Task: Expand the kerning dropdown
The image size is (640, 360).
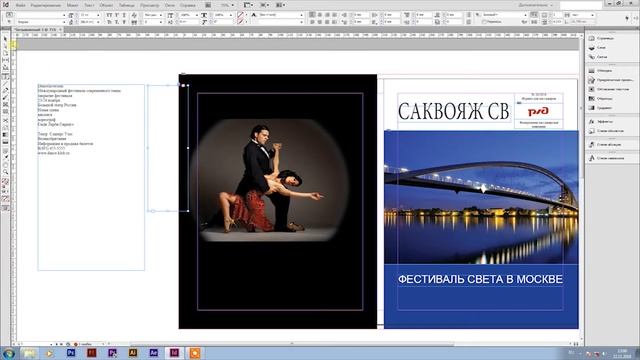Action: coord(160,15)
